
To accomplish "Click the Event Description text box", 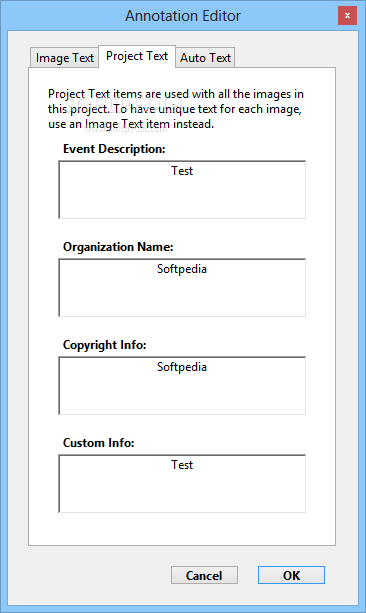I will [182, 190].
